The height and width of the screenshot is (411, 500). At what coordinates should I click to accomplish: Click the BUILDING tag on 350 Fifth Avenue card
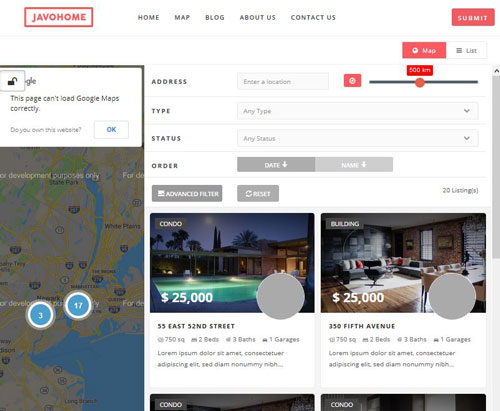tap(345, 224)
